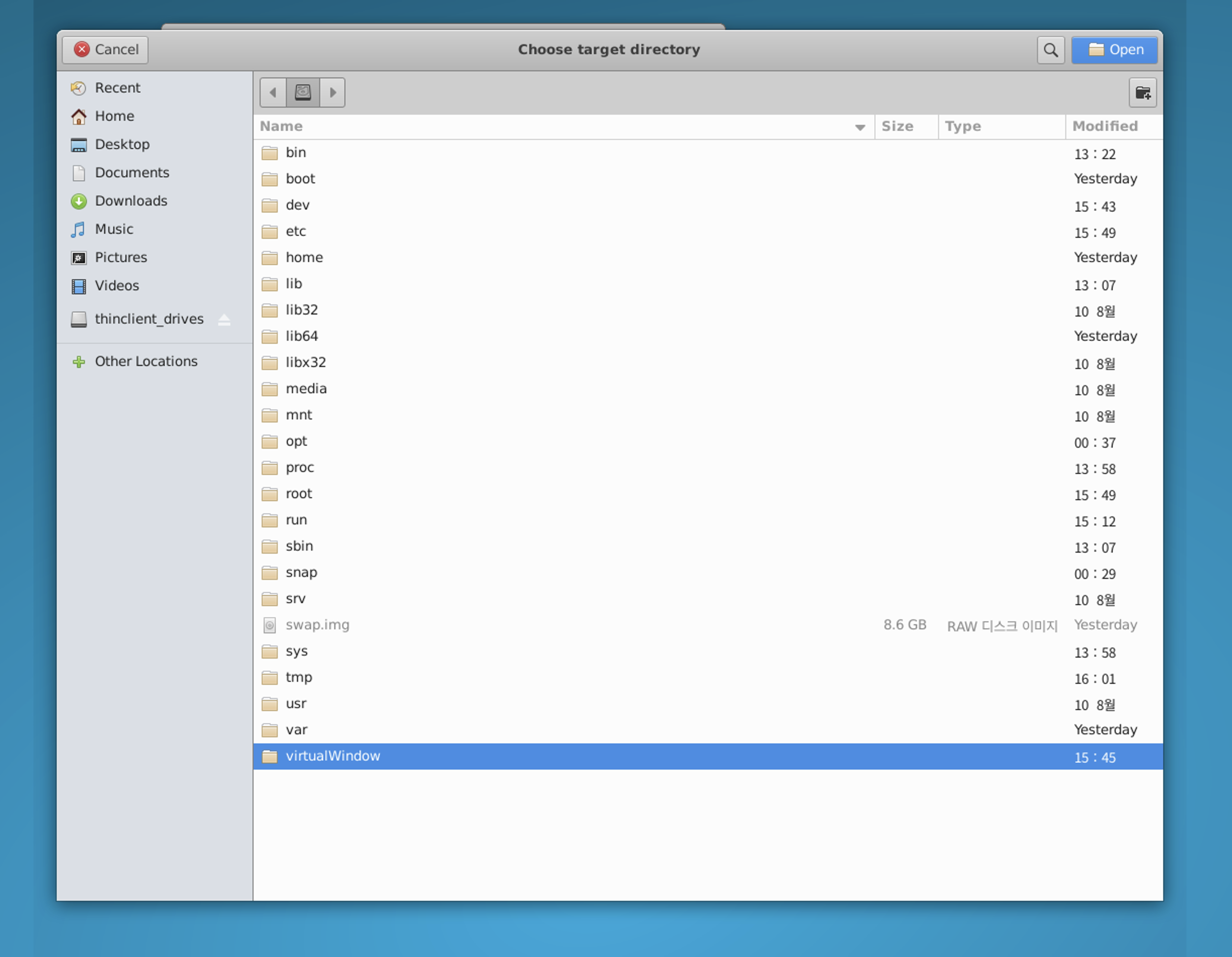Go back with left arrow button
This screenshot has width=1232, height=957.
click(x=273, y=92)
